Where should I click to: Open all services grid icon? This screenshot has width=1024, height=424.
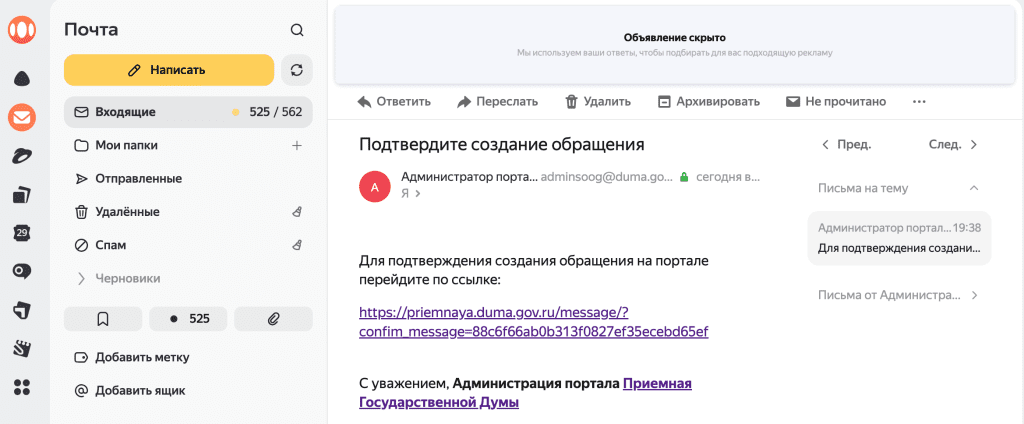[21, 387]
